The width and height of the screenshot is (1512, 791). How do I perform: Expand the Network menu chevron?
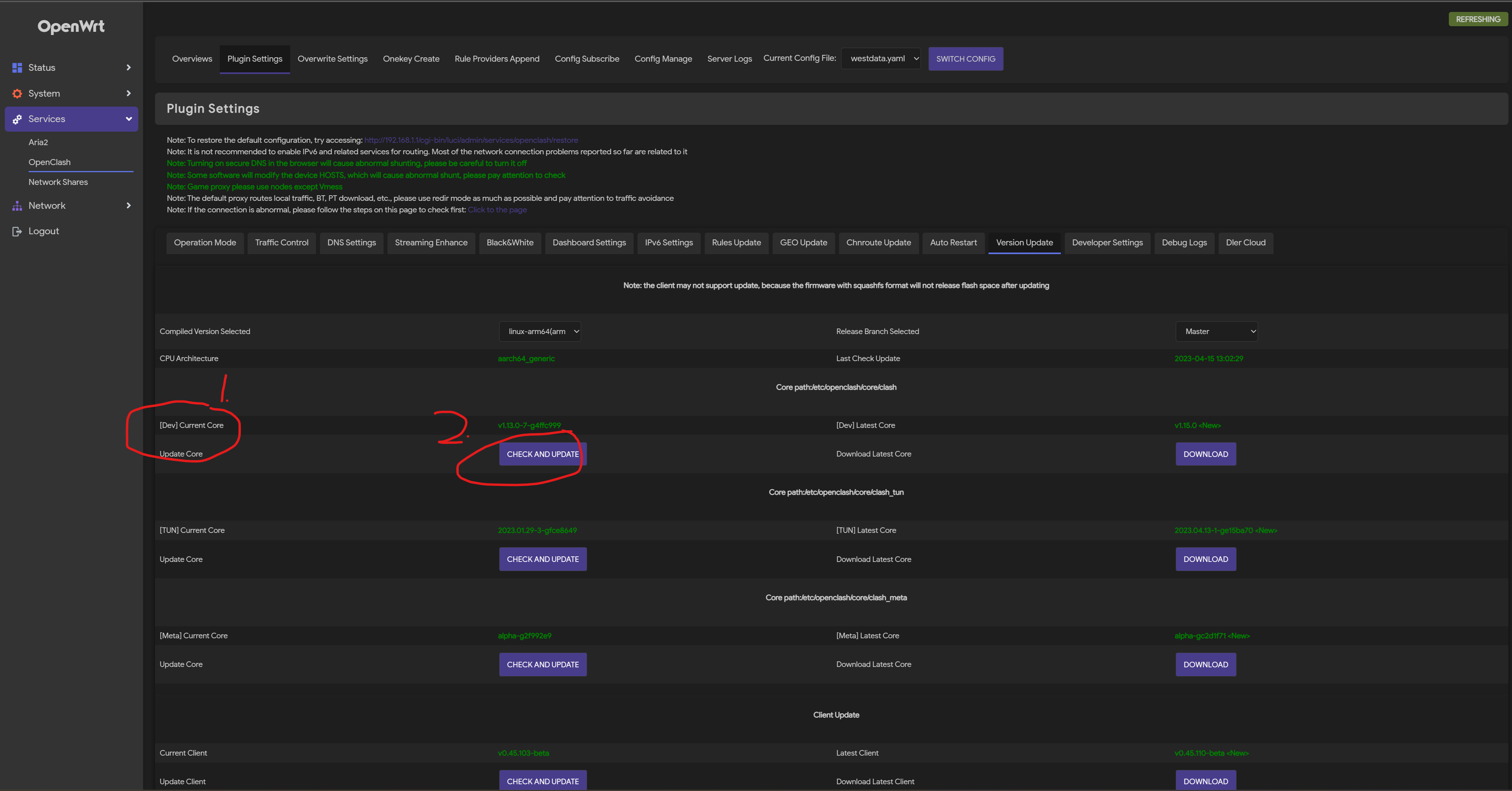[x=128, y=206]
